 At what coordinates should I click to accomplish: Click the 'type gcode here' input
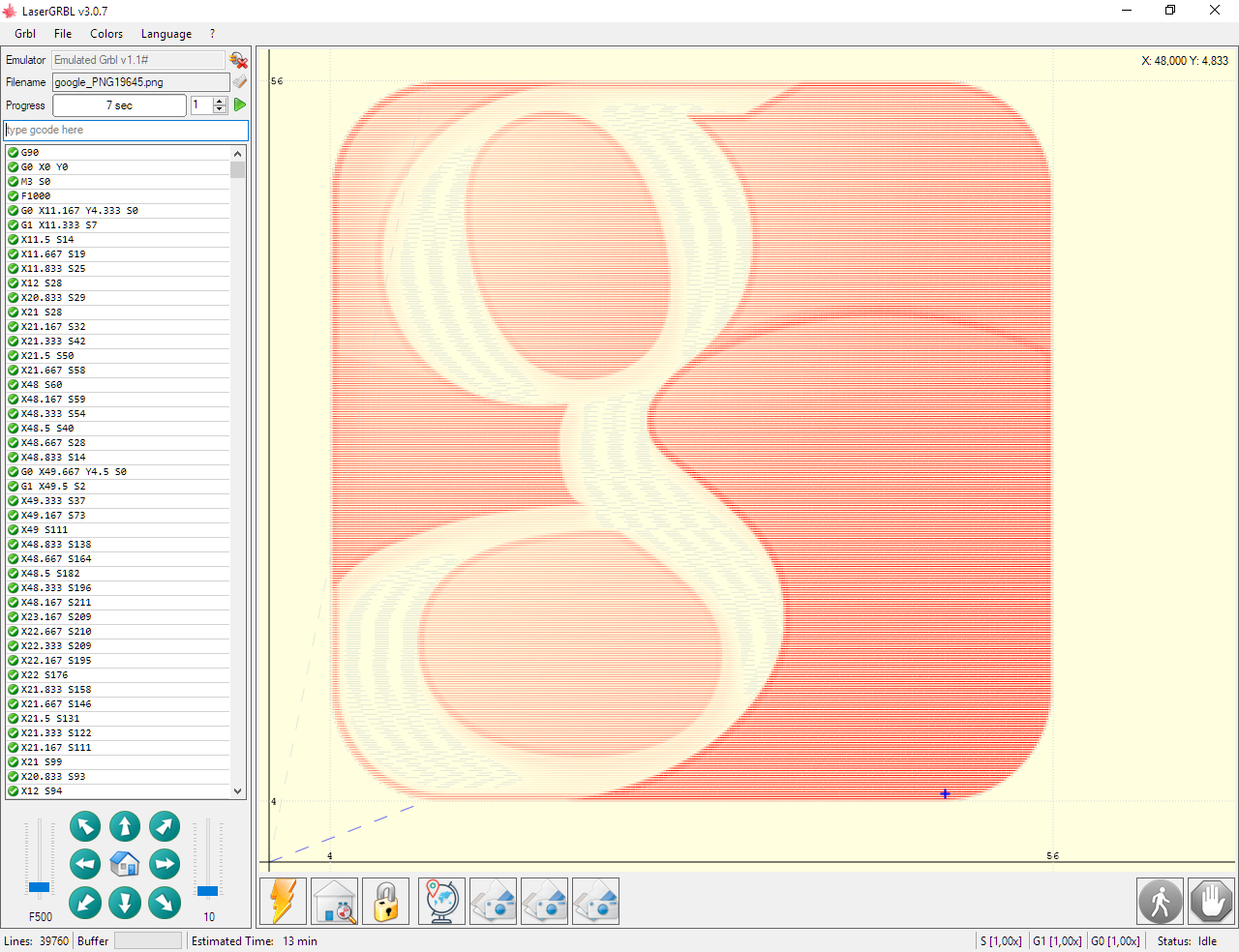pyautogui.click(x=126, y=130)
